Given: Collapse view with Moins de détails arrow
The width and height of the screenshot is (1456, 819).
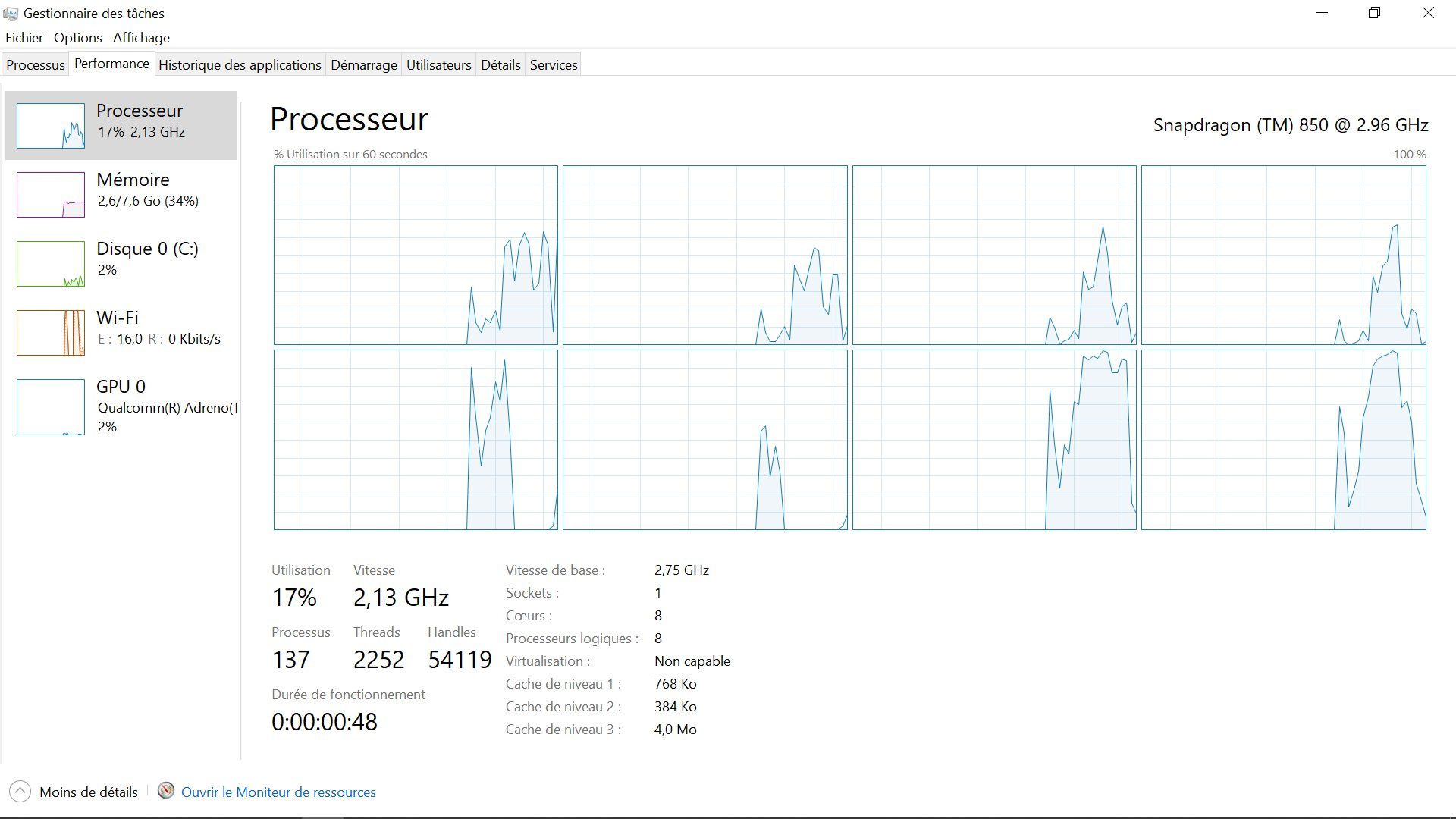Looking at the screenshot, I should [x=20, y=792].
